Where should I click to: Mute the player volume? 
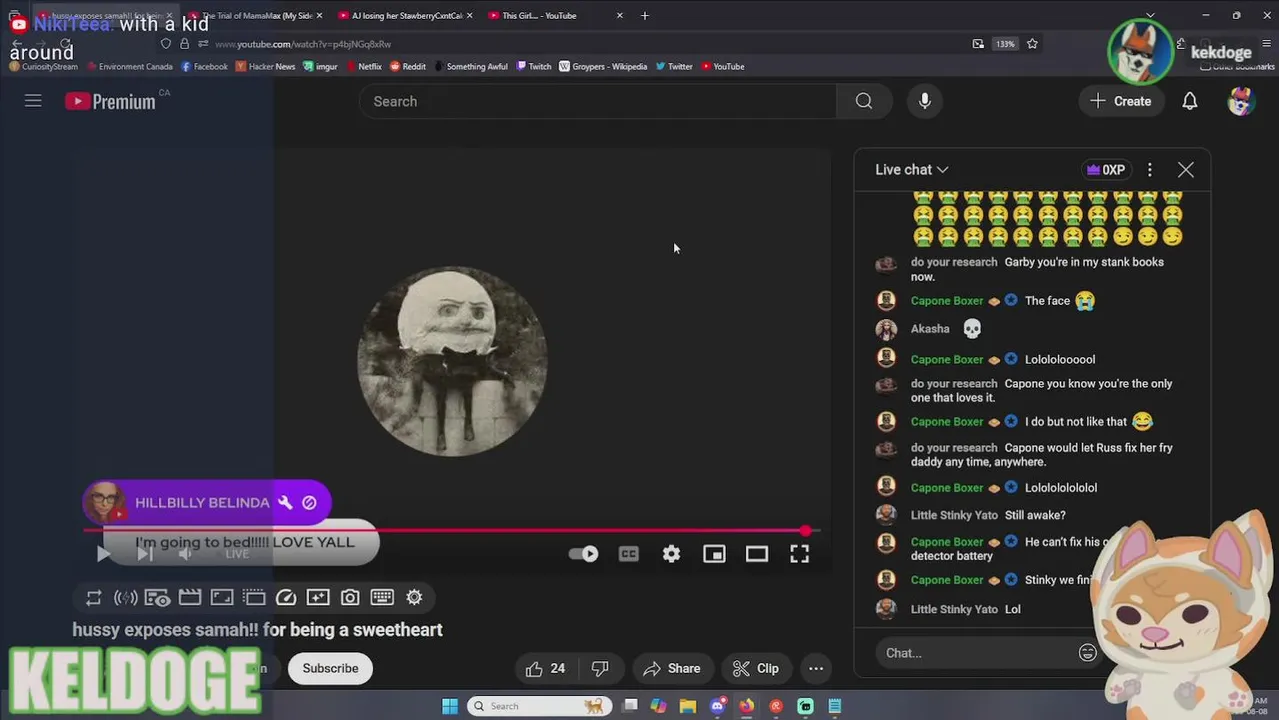click(185, 554)
